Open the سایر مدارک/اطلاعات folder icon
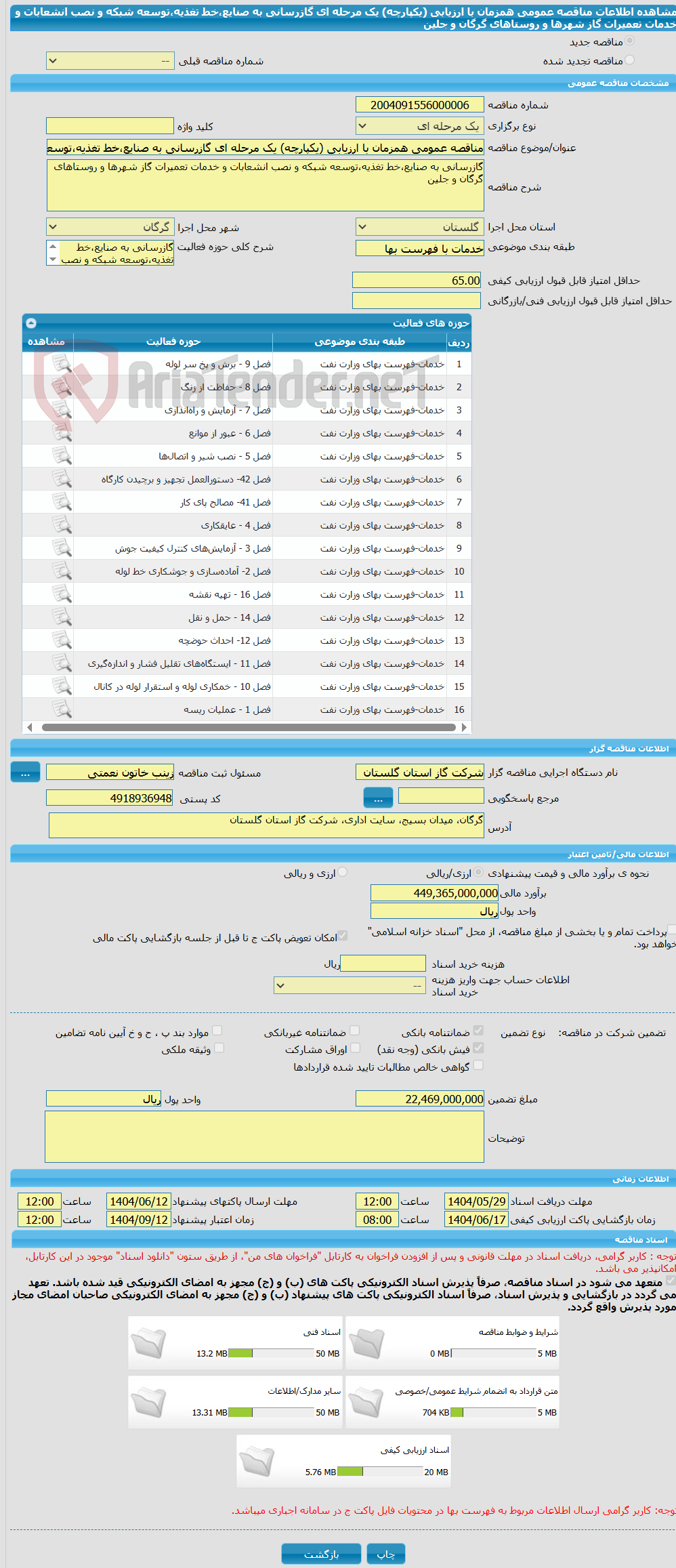 tap(148, 1401)
